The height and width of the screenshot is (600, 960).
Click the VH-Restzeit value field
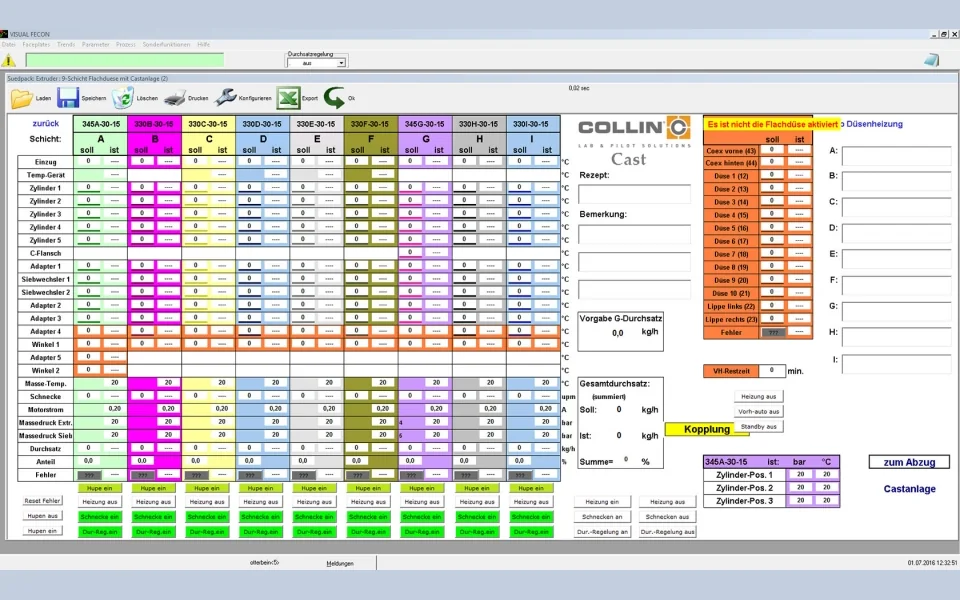pos(771,370)
